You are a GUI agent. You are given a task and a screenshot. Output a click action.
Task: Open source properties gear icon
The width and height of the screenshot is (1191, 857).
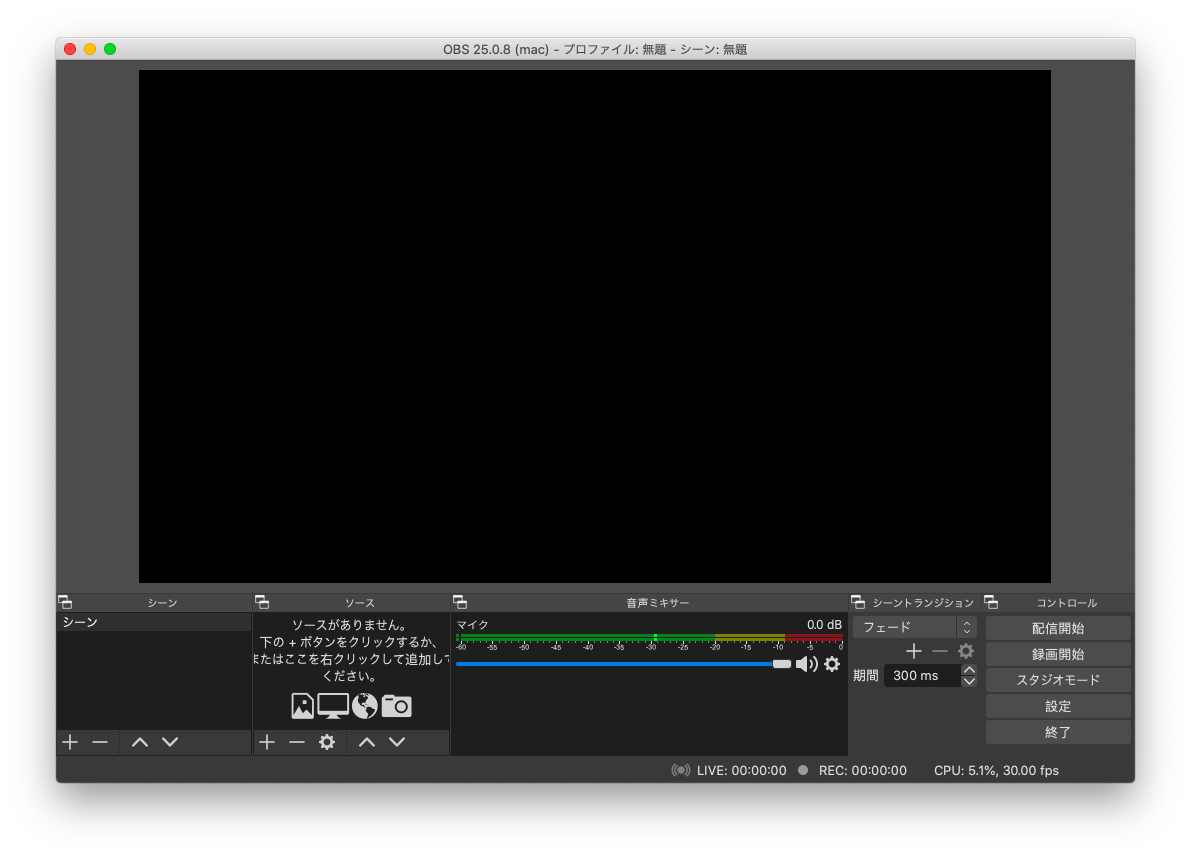[327, 742]
